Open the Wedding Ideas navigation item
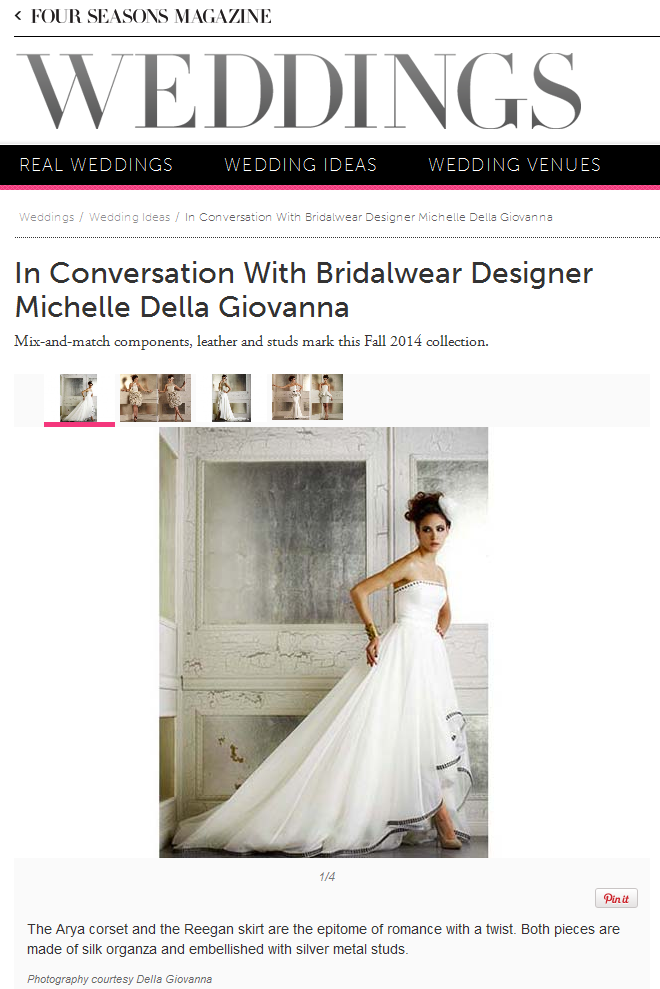 click(x=300, y=165)
